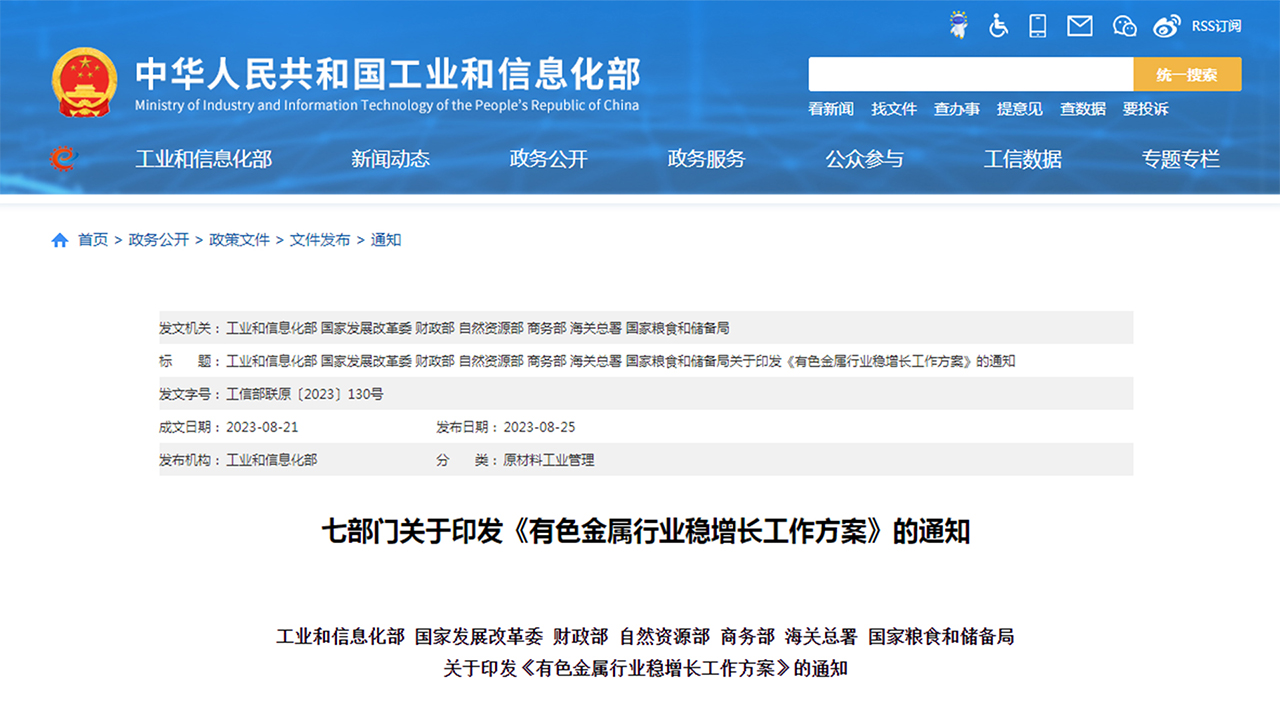This screenshot has width=1280, height=720.
Task: Open the mobile phone version icon
Action: click(1038, 26)
